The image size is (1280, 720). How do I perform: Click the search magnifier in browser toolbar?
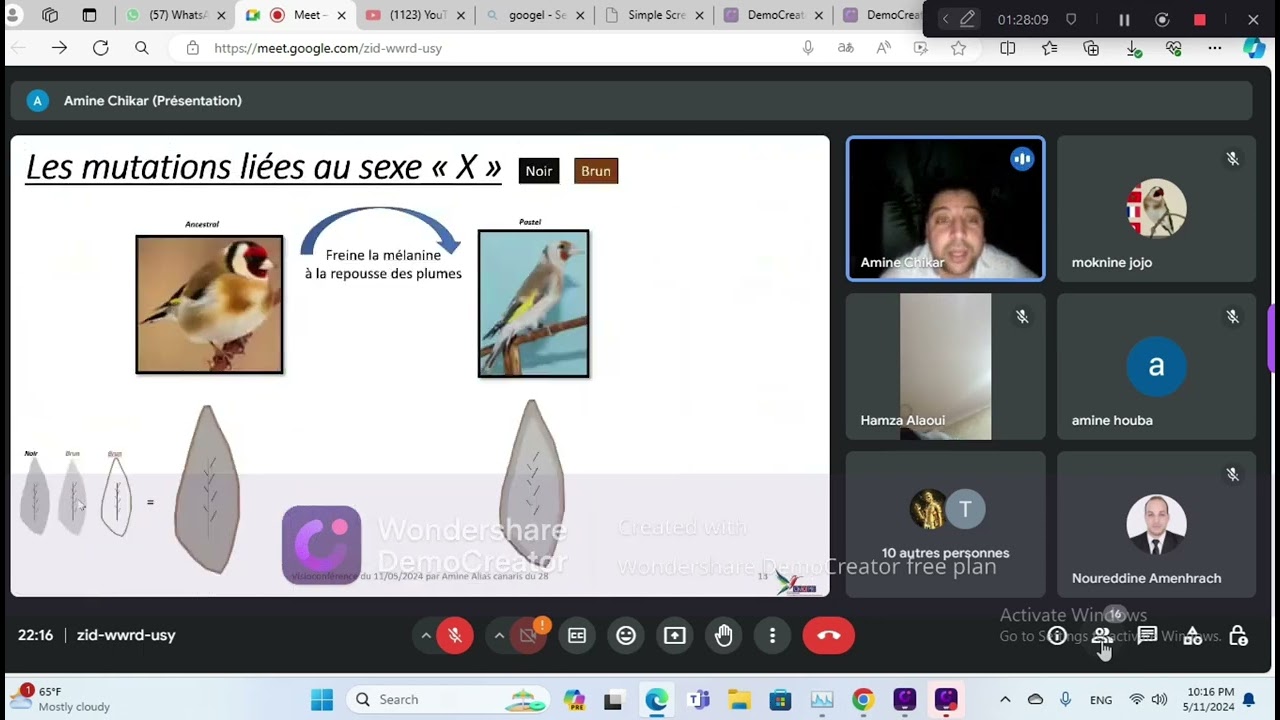tap(142, 48)
